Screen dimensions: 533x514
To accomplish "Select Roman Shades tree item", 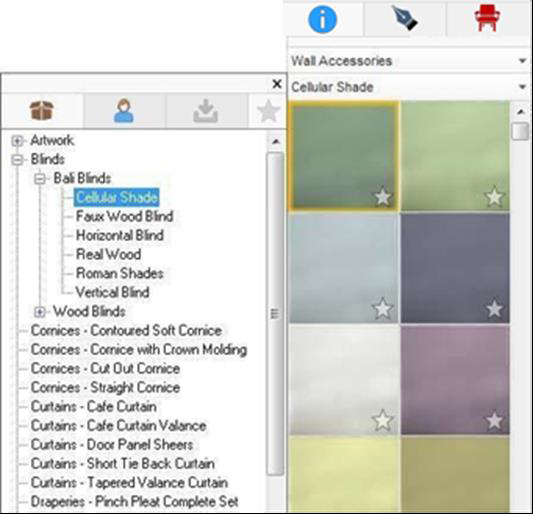I will coord(120,273).
